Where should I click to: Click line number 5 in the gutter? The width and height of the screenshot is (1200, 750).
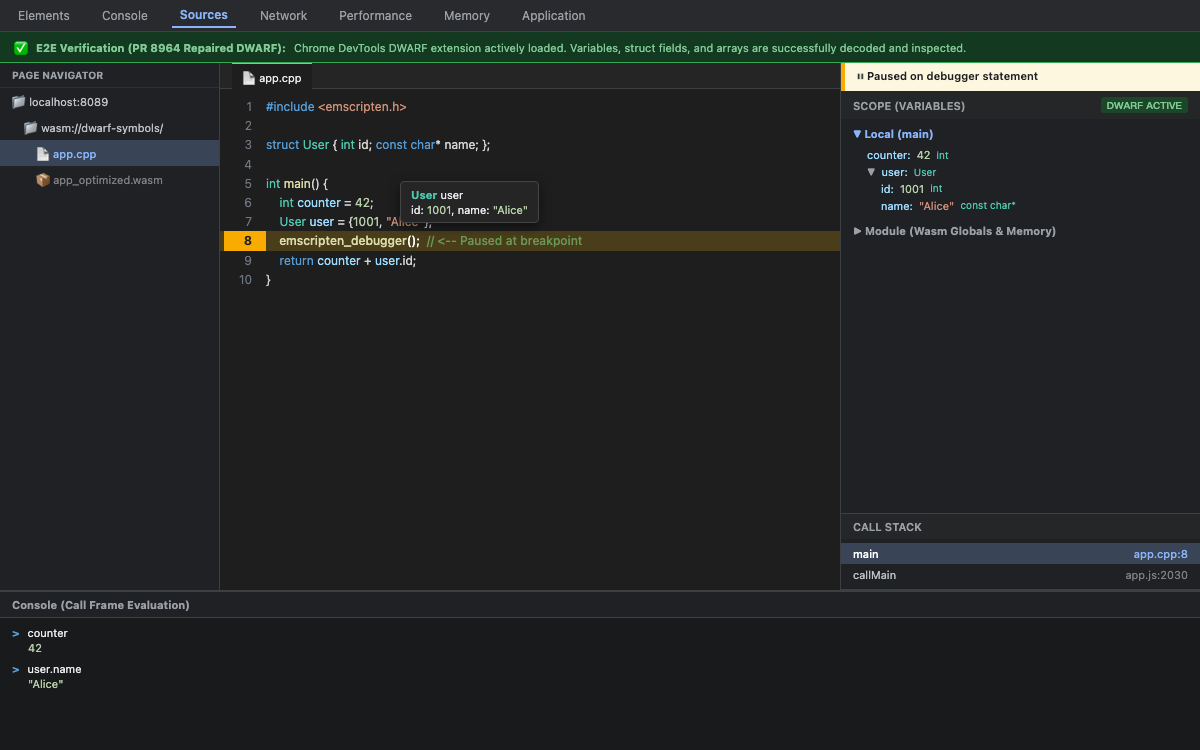(248, 184)
